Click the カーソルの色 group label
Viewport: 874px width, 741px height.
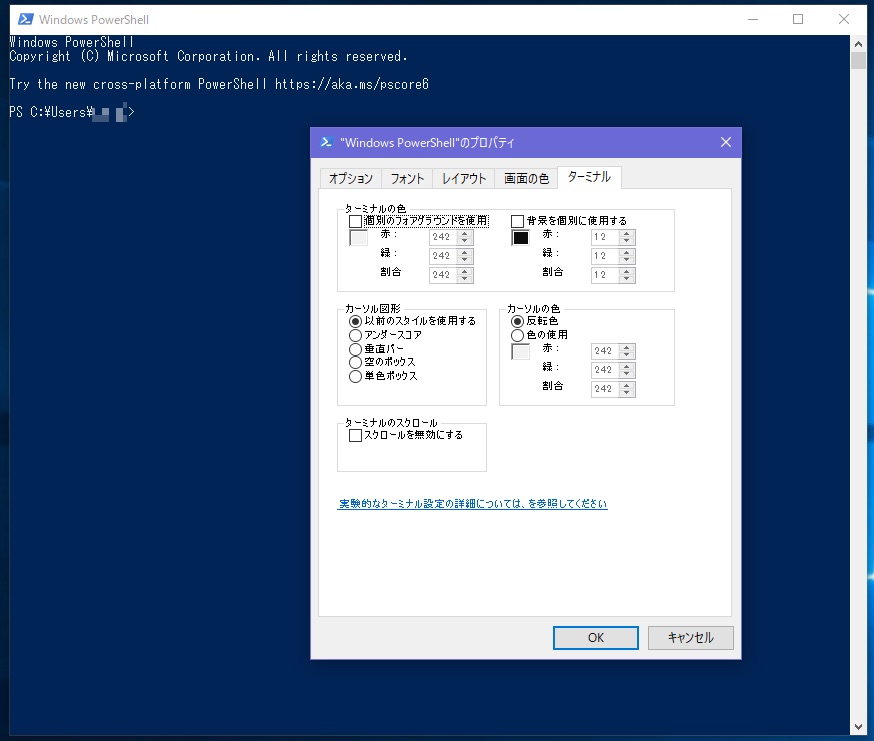533,309
